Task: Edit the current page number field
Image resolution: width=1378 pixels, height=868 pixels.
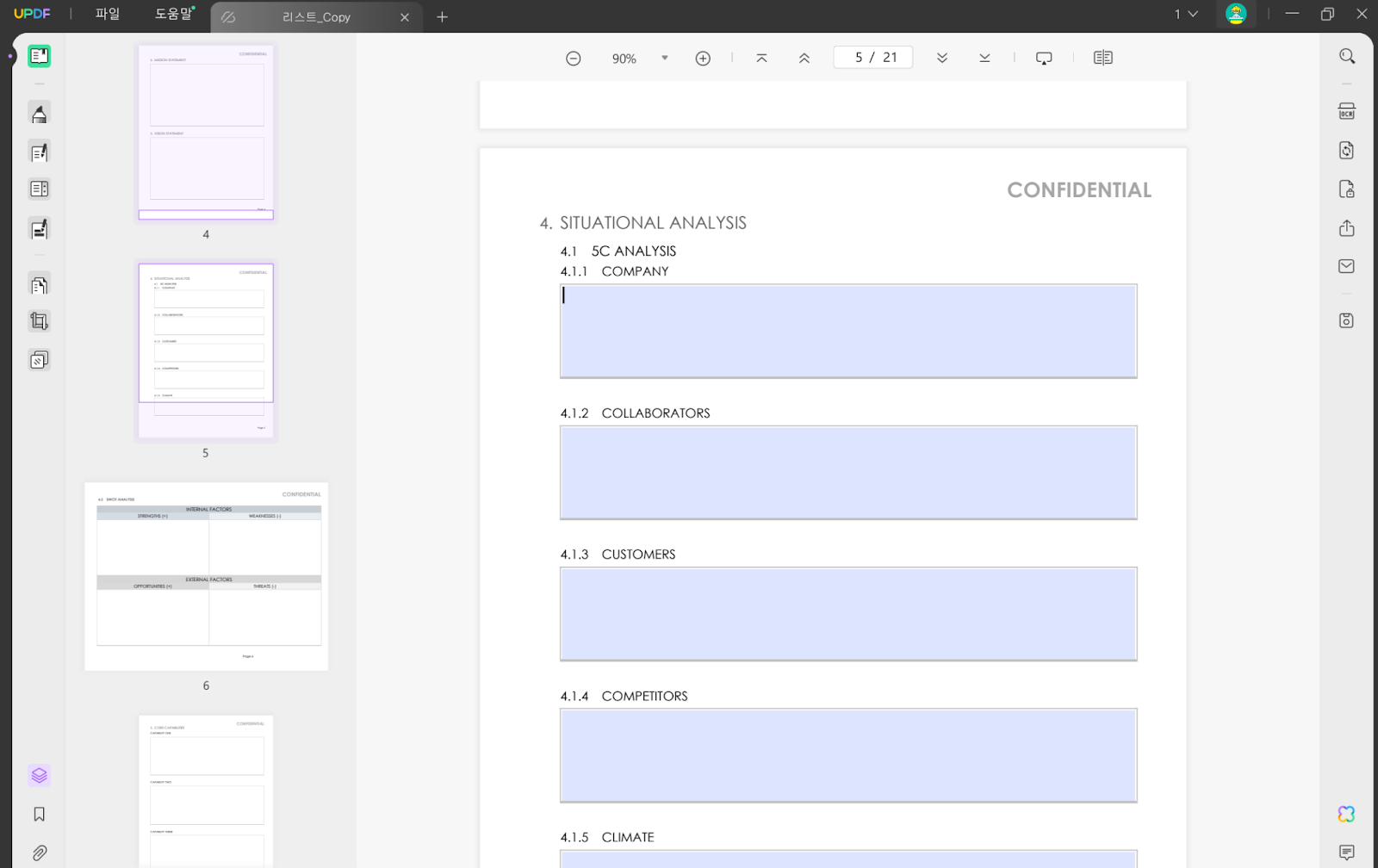Action: [873, 58]
